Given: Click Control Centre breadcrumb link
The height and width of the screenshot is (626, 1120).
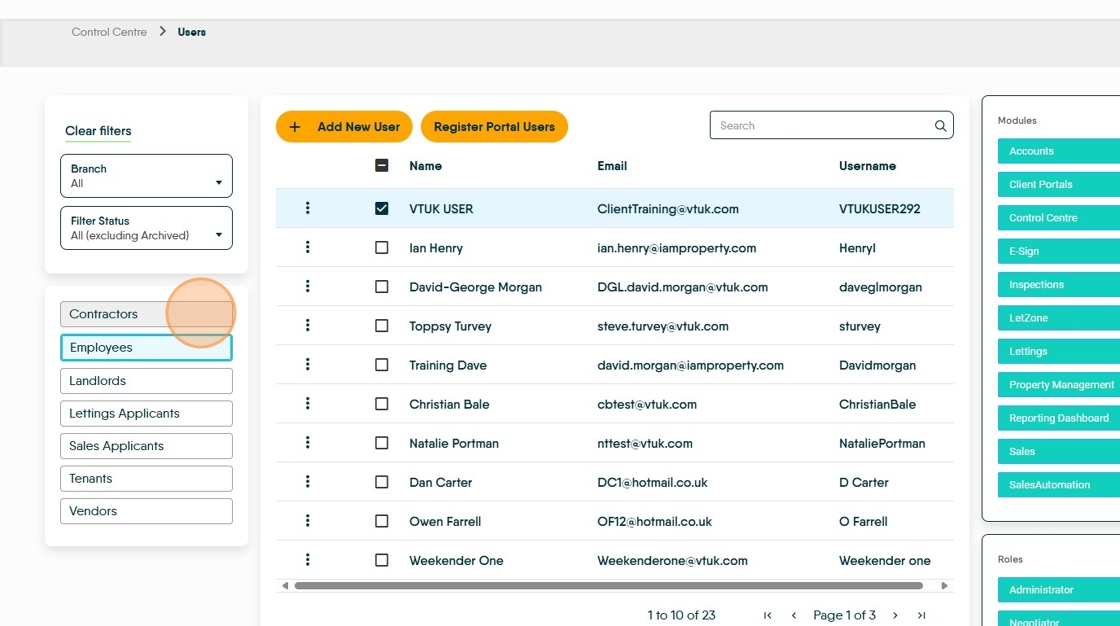Looking at the screenshot, I should (x=109, y=32).
